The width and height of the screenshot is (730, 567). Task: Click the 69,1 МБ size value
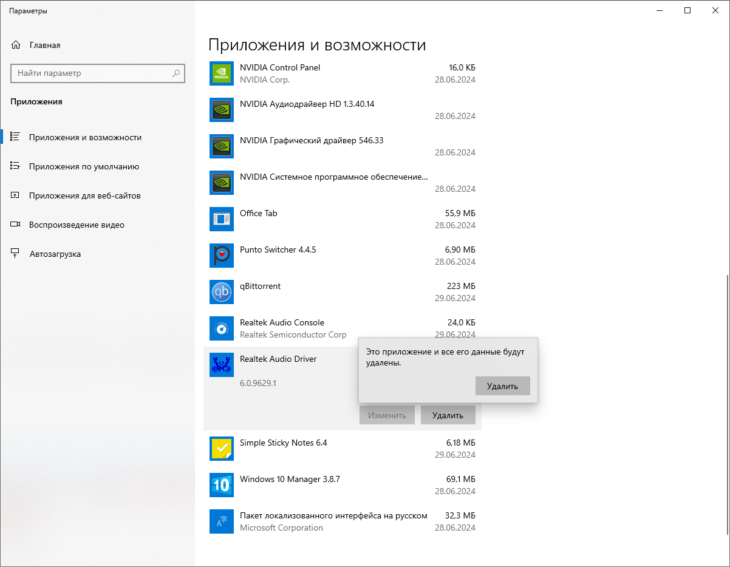point(460,479)
